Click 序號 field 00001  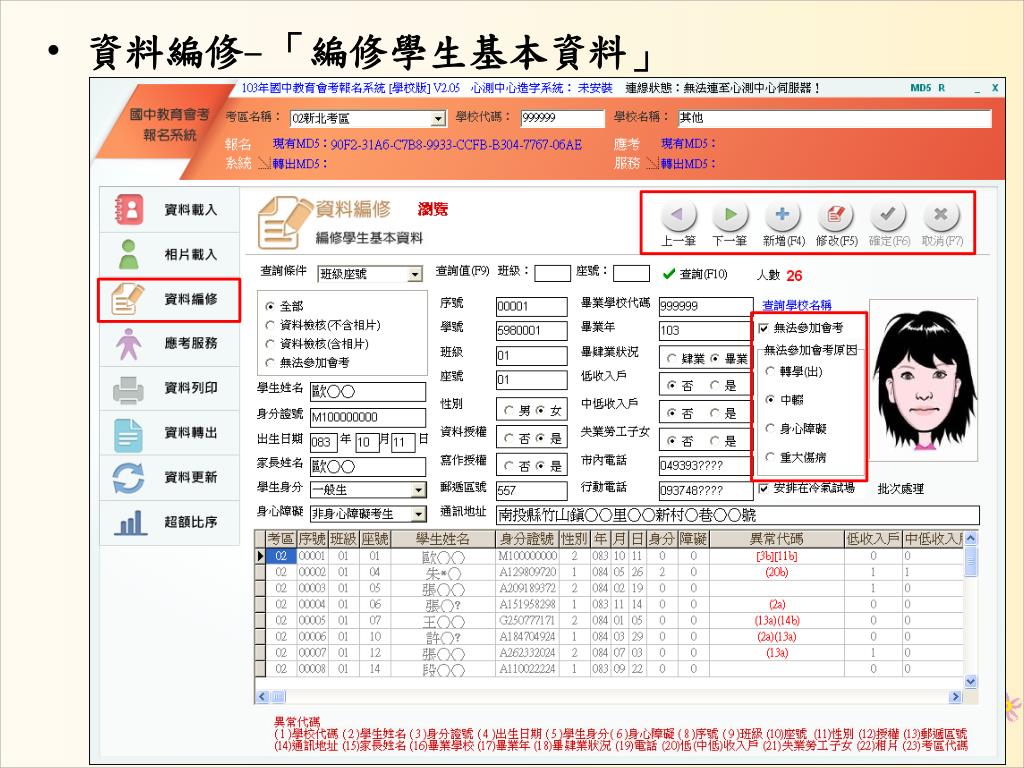click(532, 306)
